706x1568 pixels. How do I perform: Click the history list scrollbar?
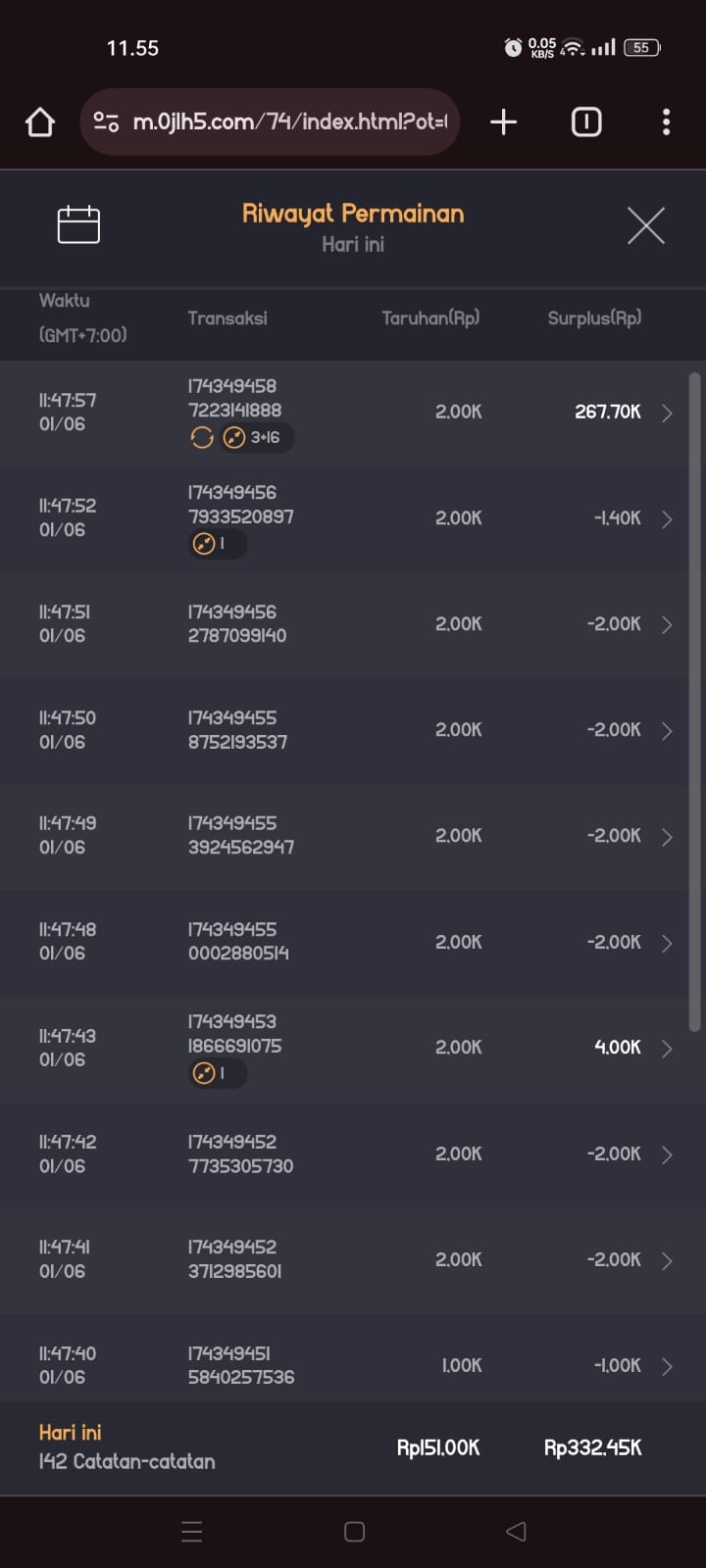click(x=694, y=701)
